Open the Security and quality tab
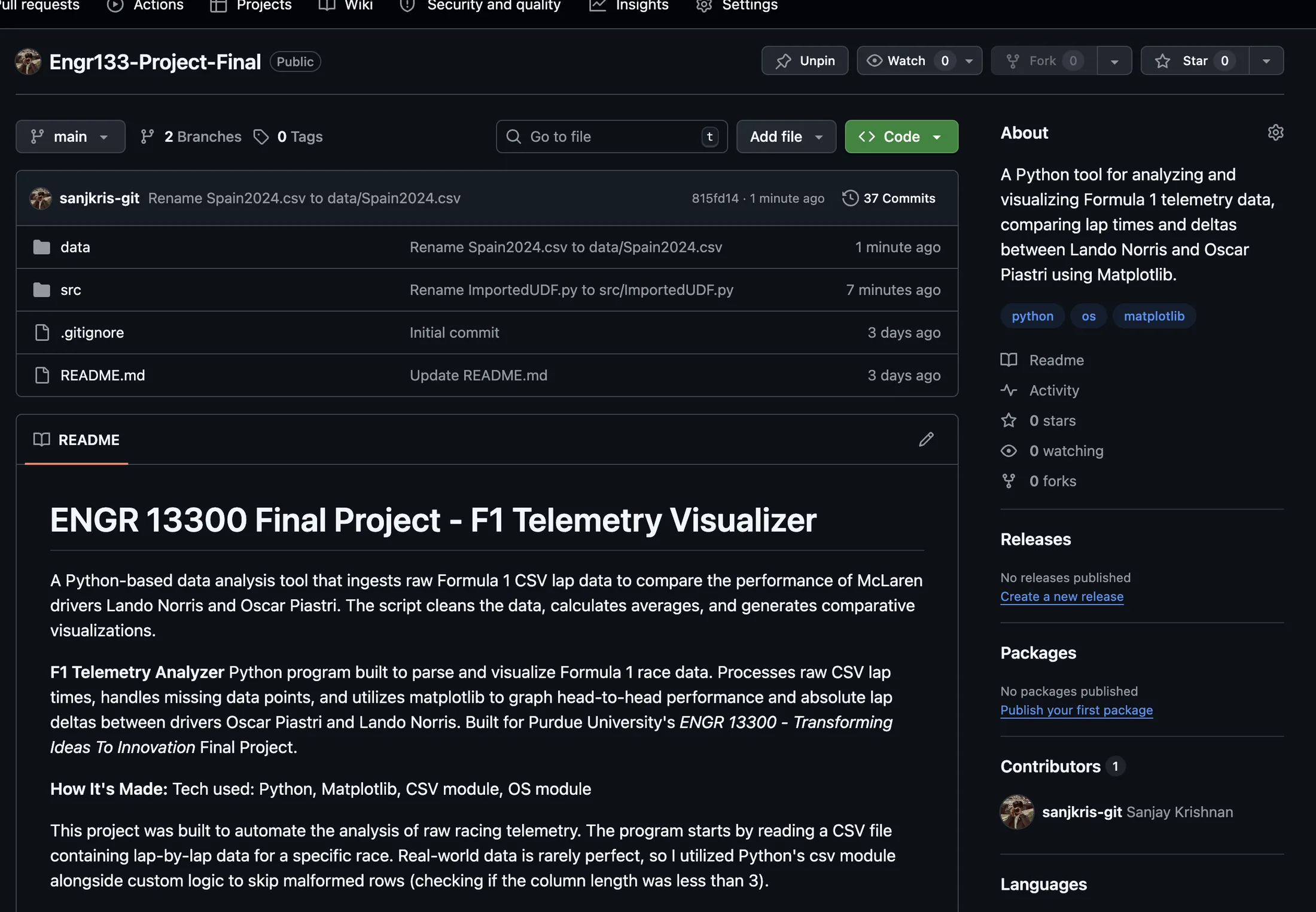1316x912 pixels. 480,6
